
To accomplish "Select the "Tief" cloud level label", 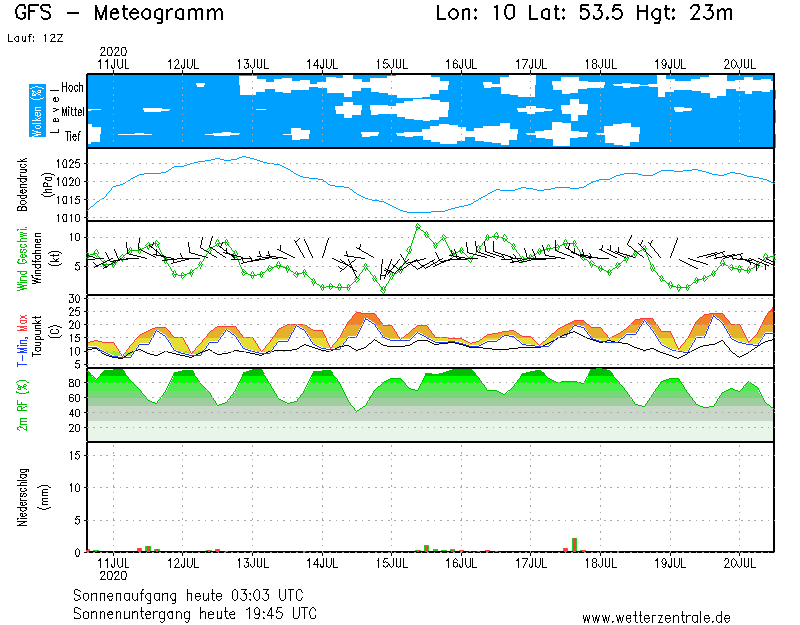I will click(72, 136).
